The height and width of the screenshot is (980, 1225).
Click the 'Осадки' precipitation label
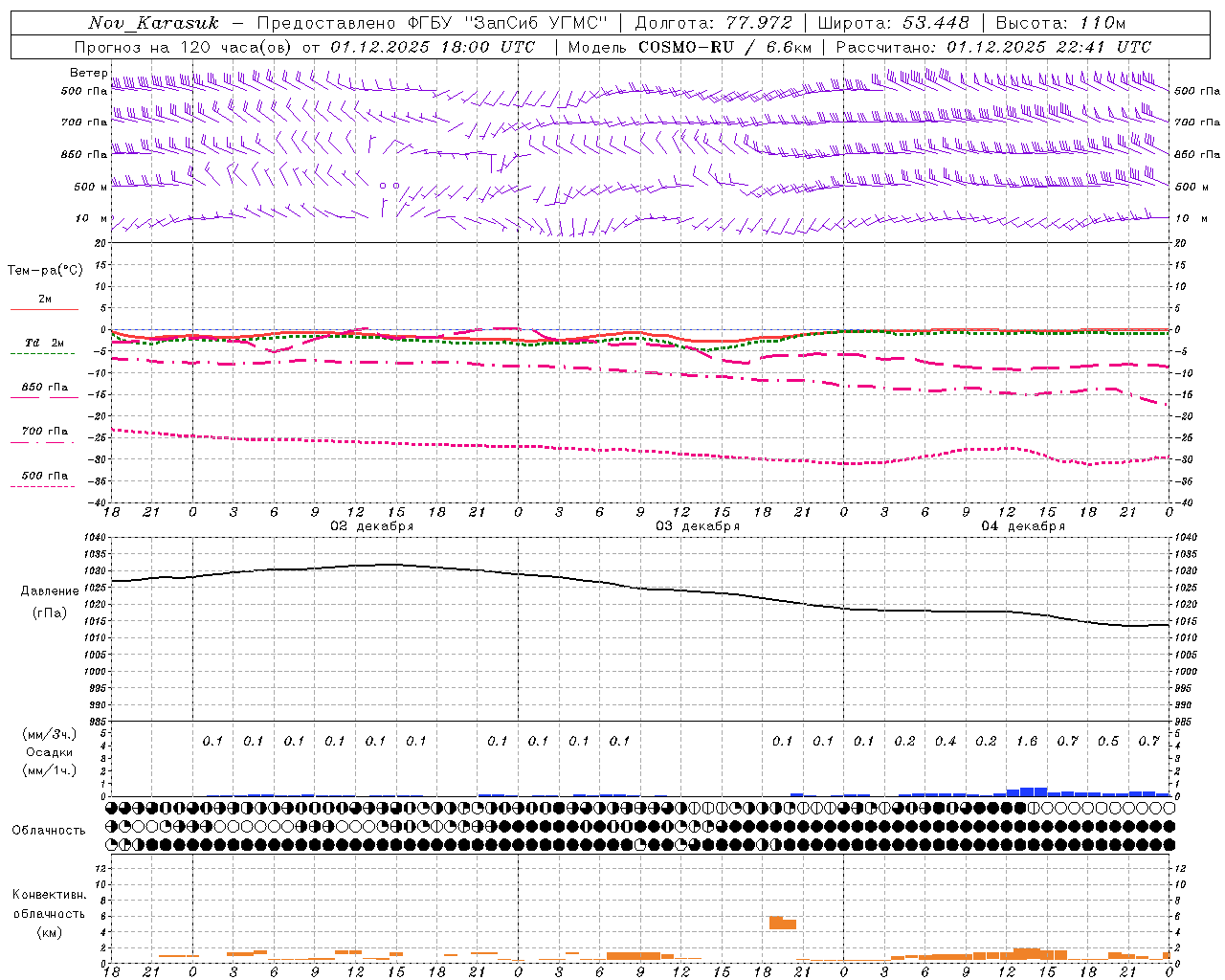(x=50, y=752)
